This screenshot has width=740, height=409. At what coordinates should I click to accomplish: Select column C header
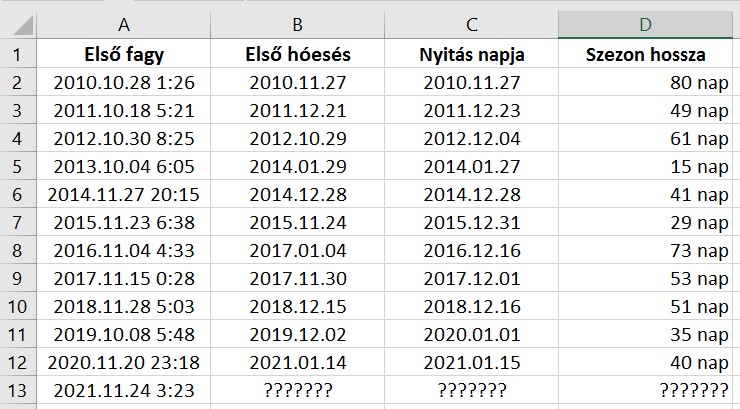click(472, 24)
